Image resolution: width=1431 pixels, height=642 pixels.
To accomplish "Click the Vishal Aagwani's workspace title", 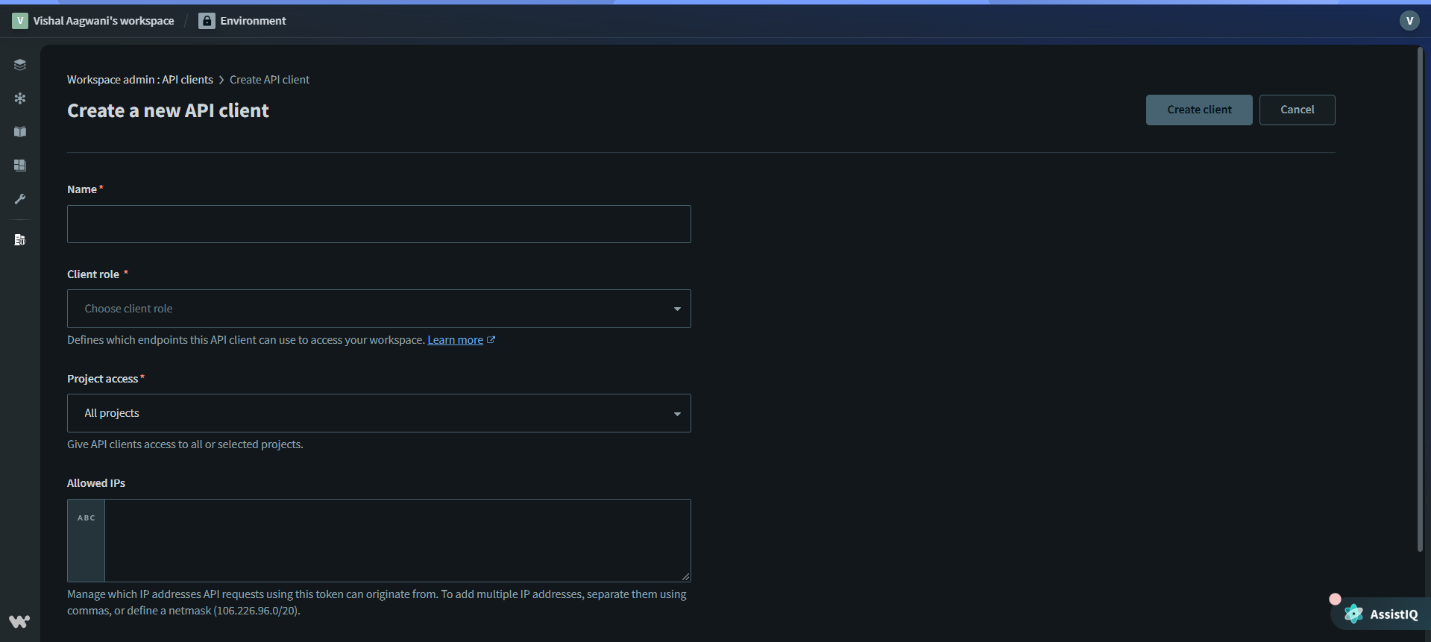I will [103, 21].
